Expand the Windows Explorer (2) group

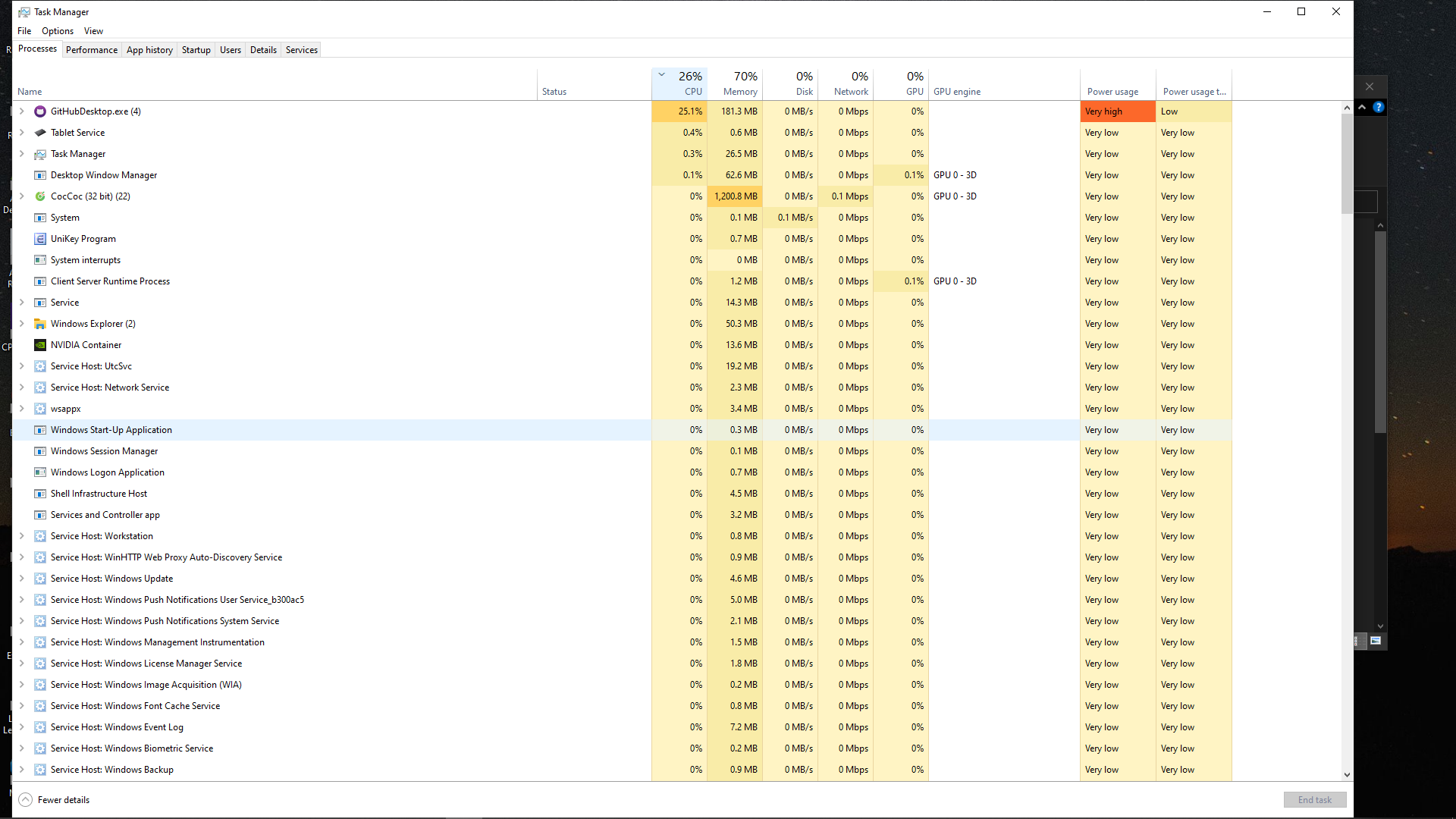(22, 324)
